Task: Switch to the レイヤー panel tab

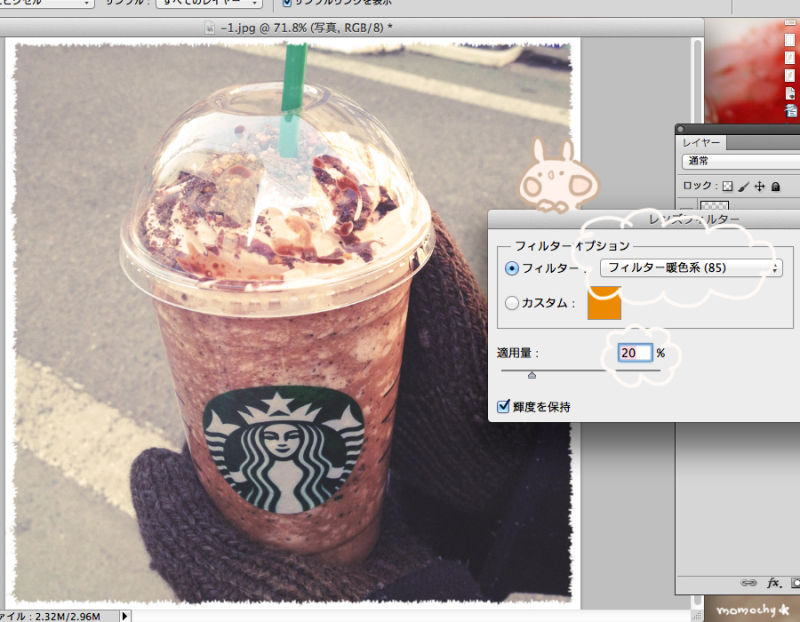Action: point(701,142)
